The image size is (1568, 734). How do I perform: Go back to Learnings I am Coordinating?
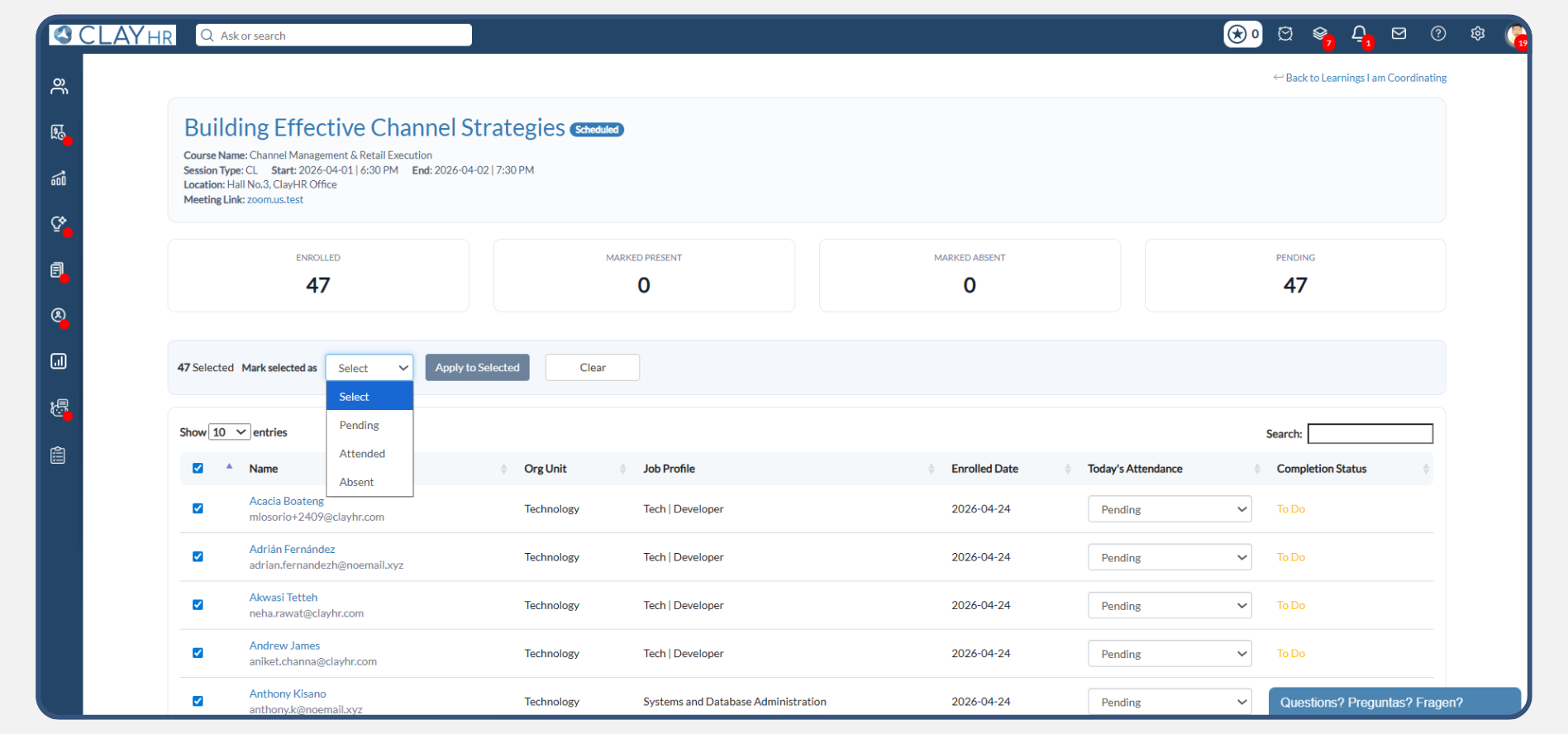click(1360, 78)
